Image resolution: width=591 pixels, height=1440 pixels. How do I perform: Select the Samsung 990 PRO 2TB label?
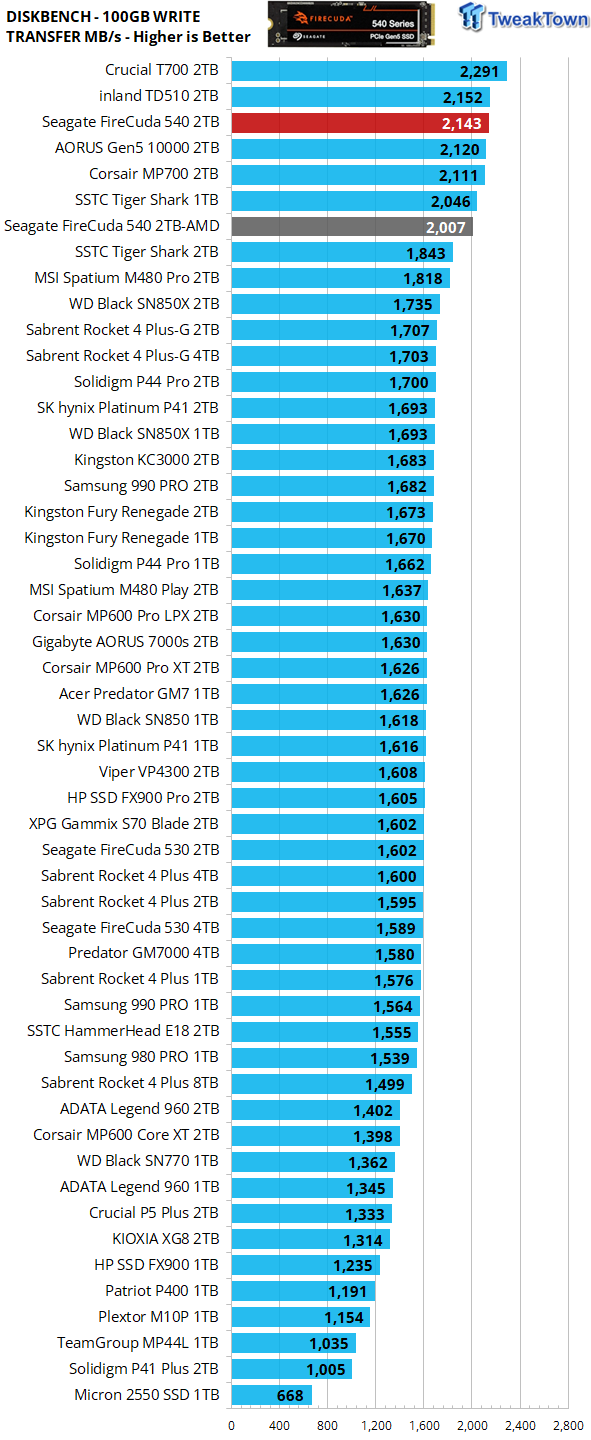pyautogui.click(x=142, y=486)
